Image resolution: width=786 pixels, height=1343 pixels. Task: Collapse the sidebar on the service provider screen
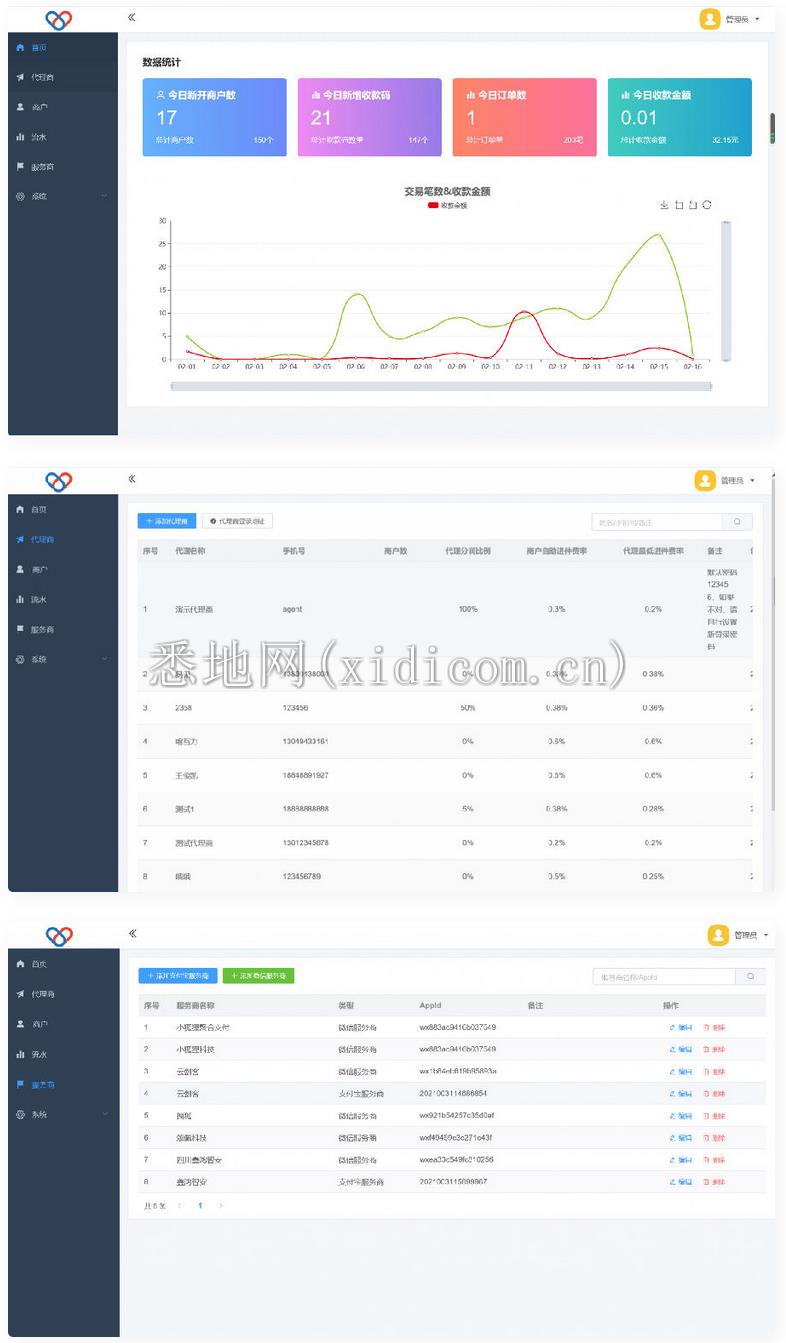click(x=132, y=934)
